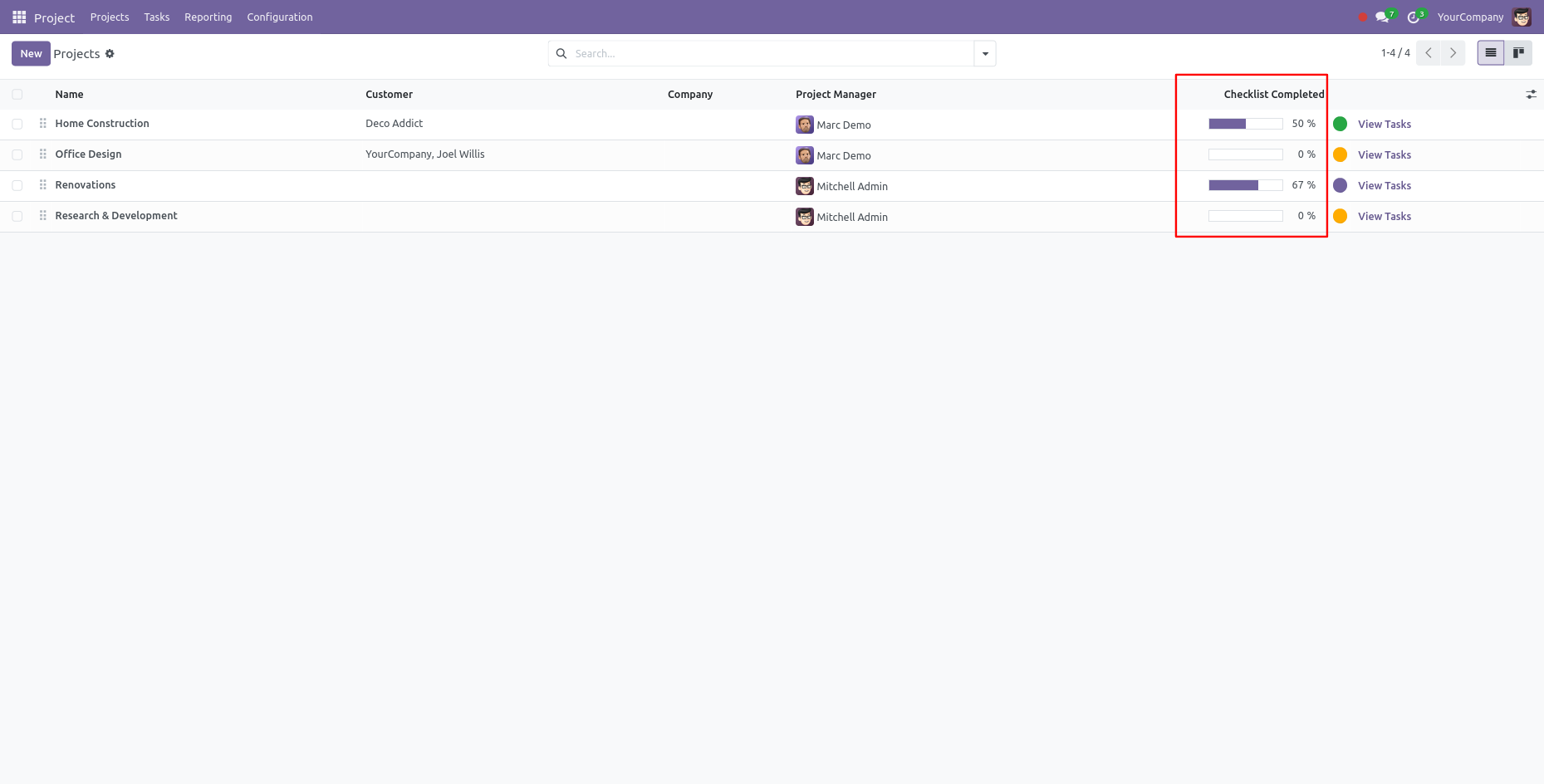This screenshot has width=1544, height=784.
Task: Click Marc Demo avatar in Home Construction row
Action: [x=805, y=125]
